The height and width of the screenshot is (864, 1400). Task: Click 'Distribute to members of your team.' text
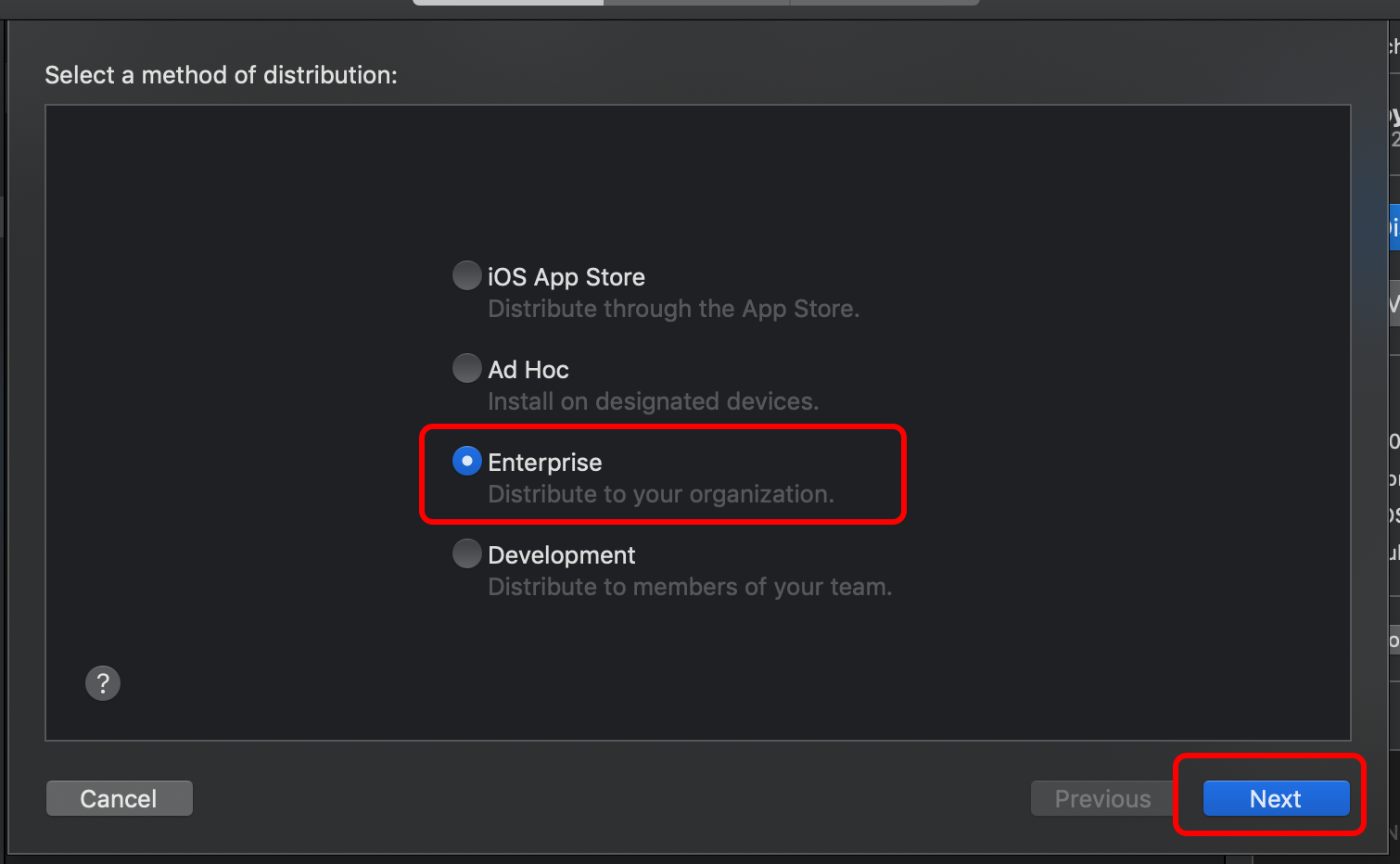pos(690,587)
